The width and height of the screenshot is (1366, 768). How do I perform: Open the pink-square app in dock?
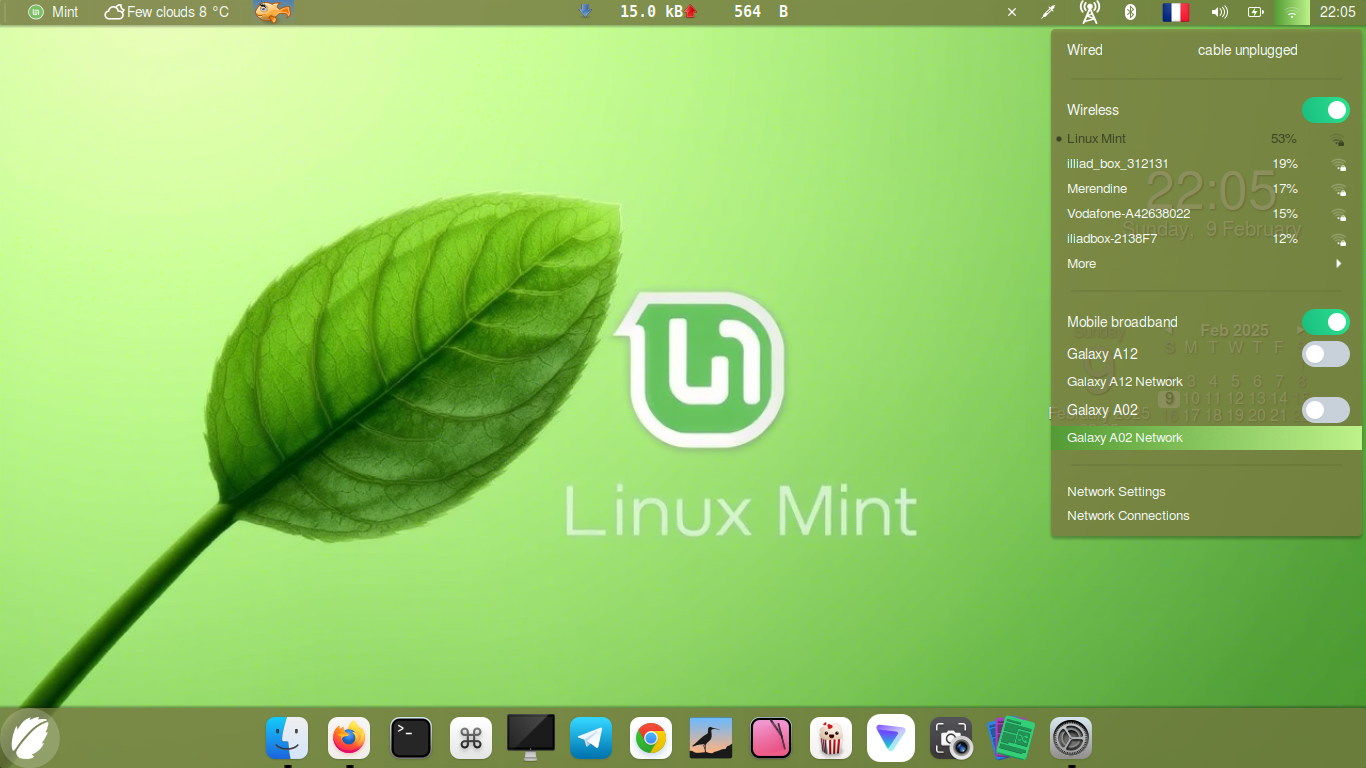tap(771, 739)
